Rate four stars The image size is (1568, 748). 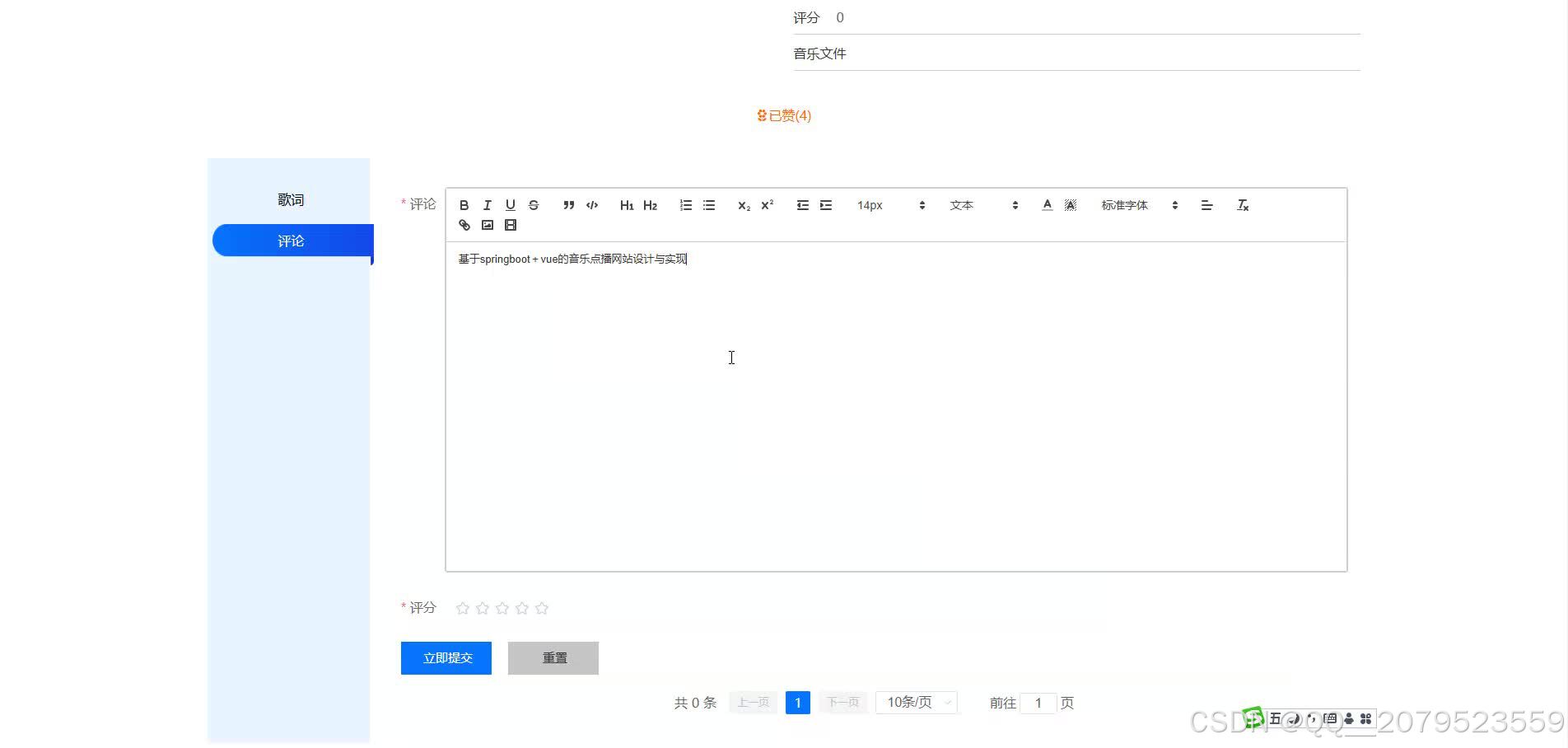pyautogui.click(x=522, y=608)
